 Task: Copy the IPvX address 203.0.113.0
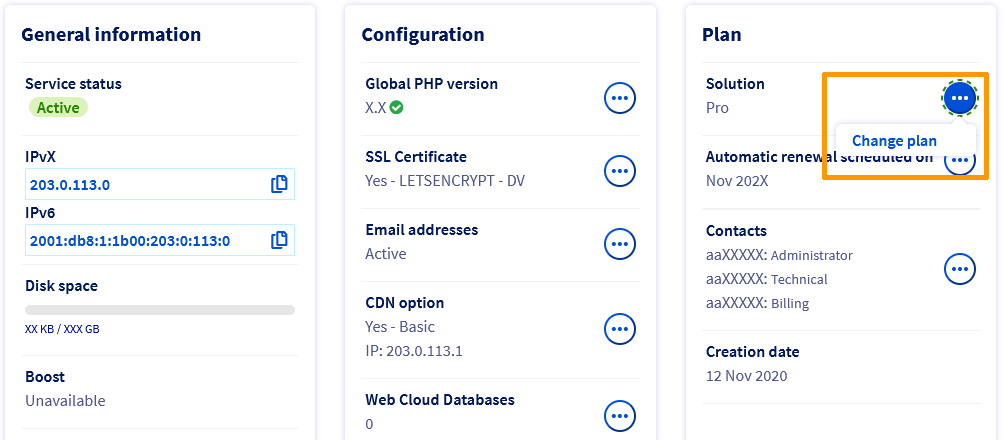point(280,184)
